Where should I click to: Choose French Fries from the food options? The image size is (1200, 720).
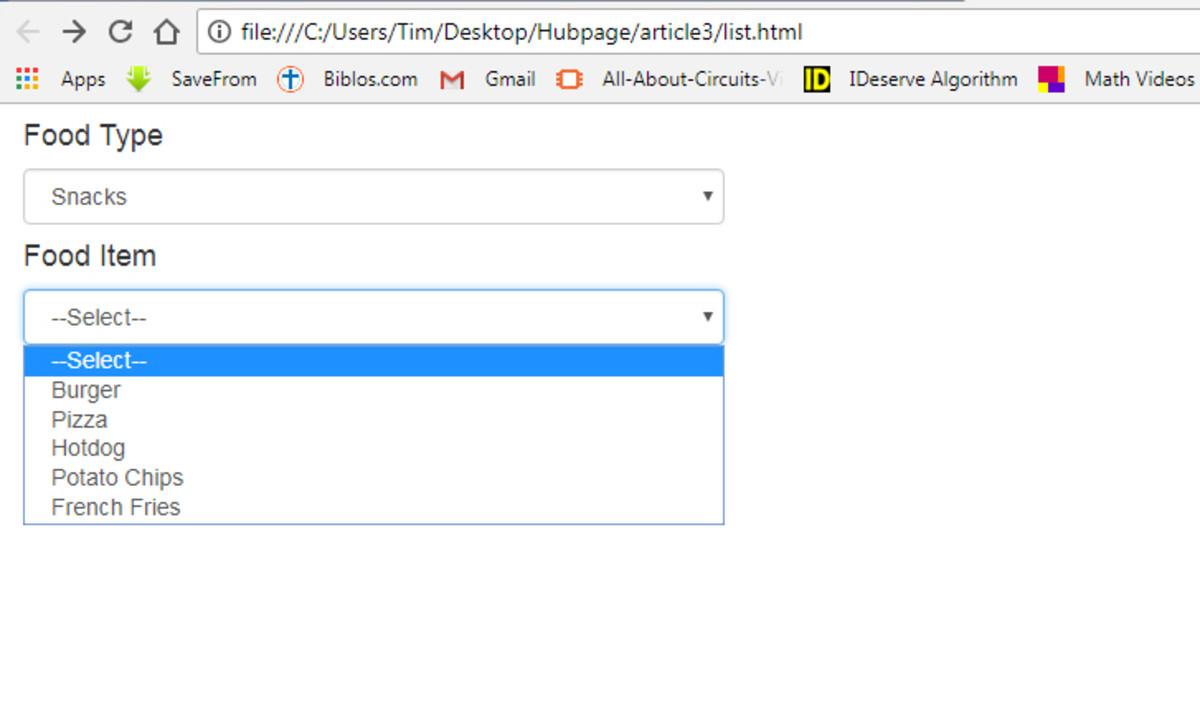115,507
